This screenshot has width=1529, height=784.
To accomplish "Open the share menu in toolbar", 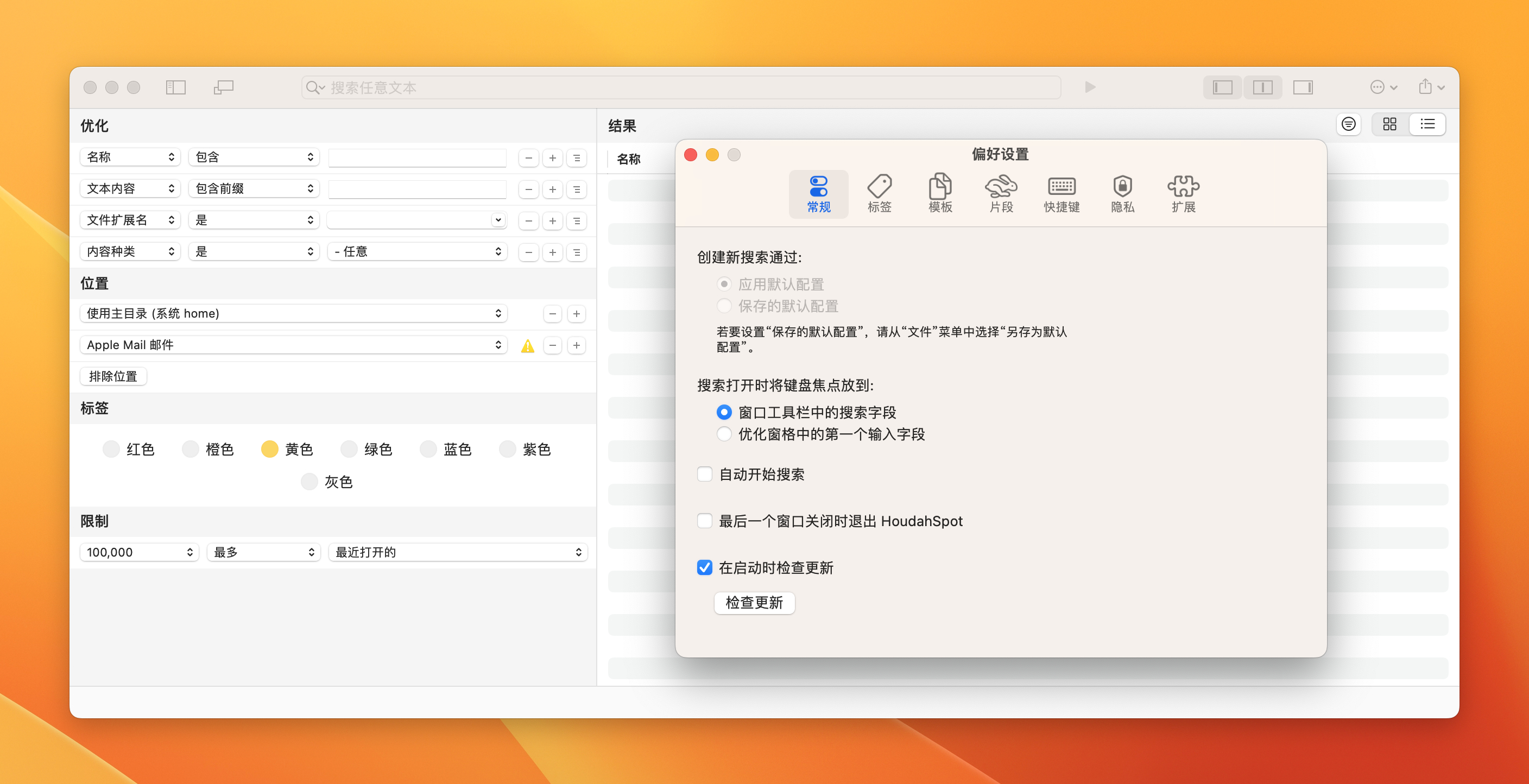I will [x=1431, y=87].
